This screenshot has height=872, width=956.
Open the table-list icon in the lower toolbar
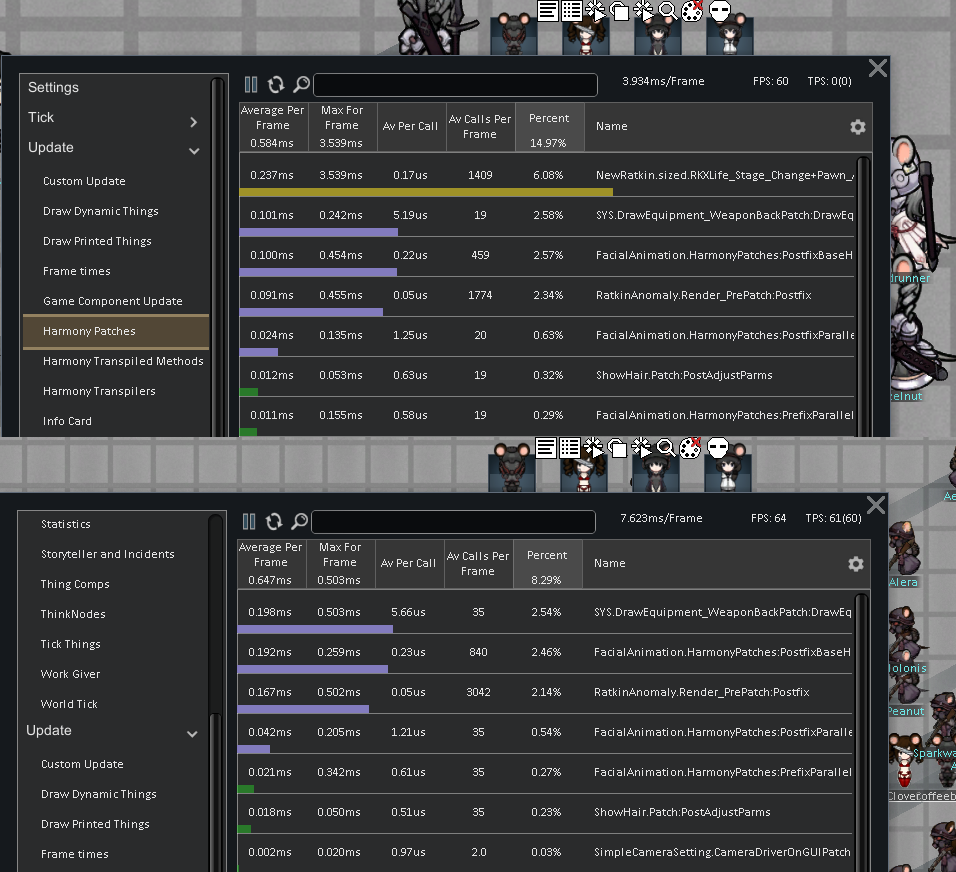[x=569, y=448]
